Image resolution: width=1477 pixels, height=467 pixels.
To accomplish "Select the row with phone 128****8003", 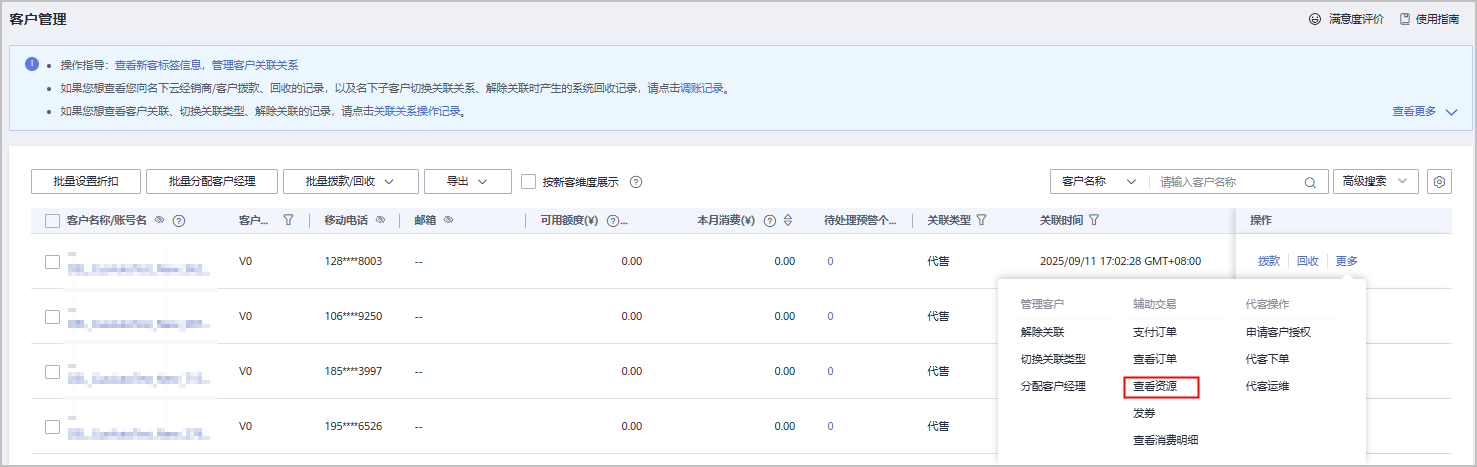I will (x=52, y=261).
